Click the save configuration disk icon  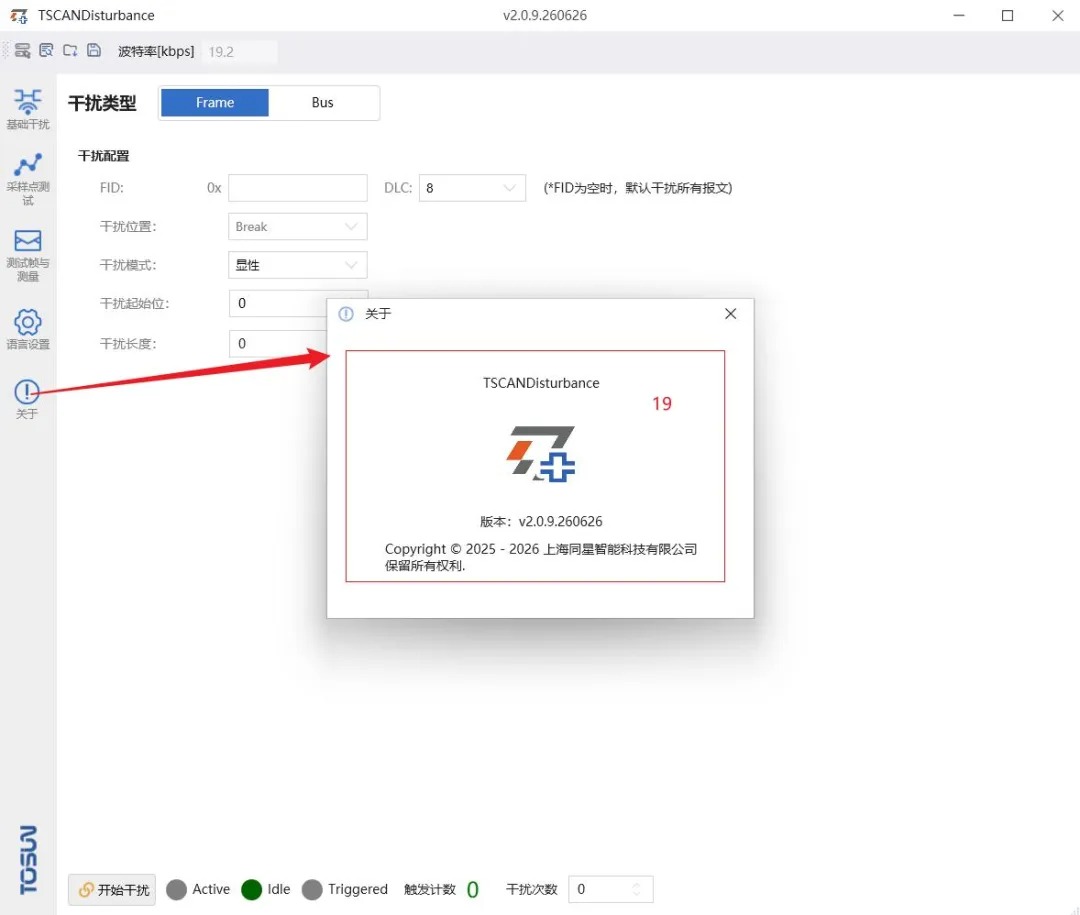pos(94,50)
